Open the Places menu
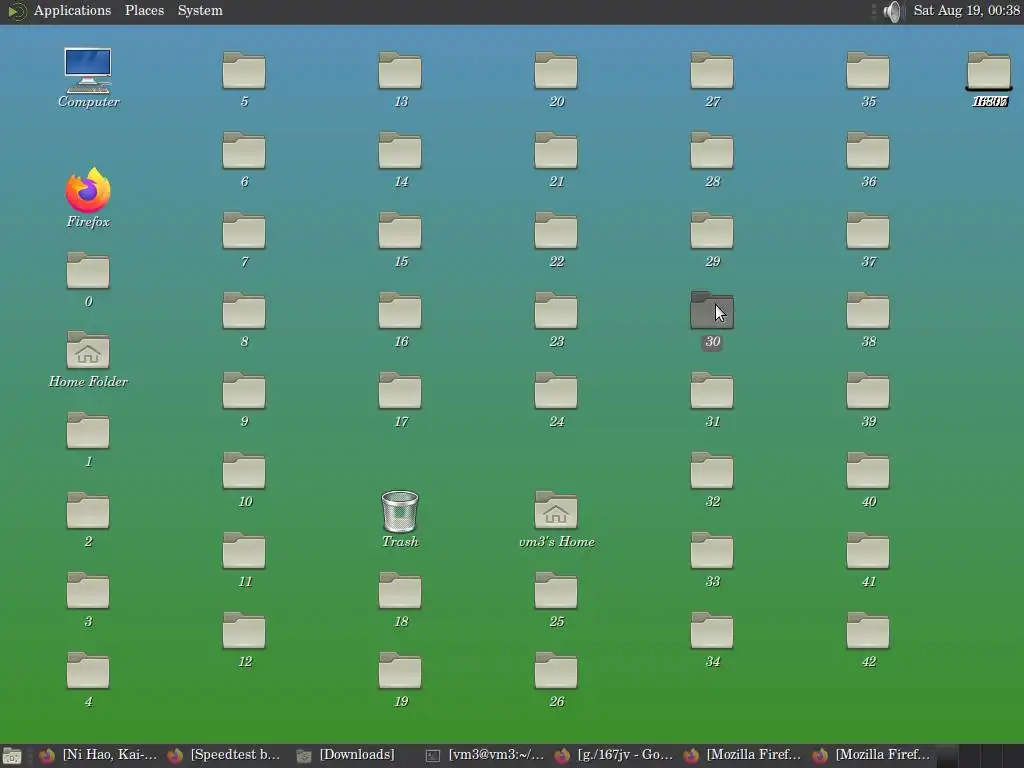Screen dimensions: 1024x768 point(144,11)
